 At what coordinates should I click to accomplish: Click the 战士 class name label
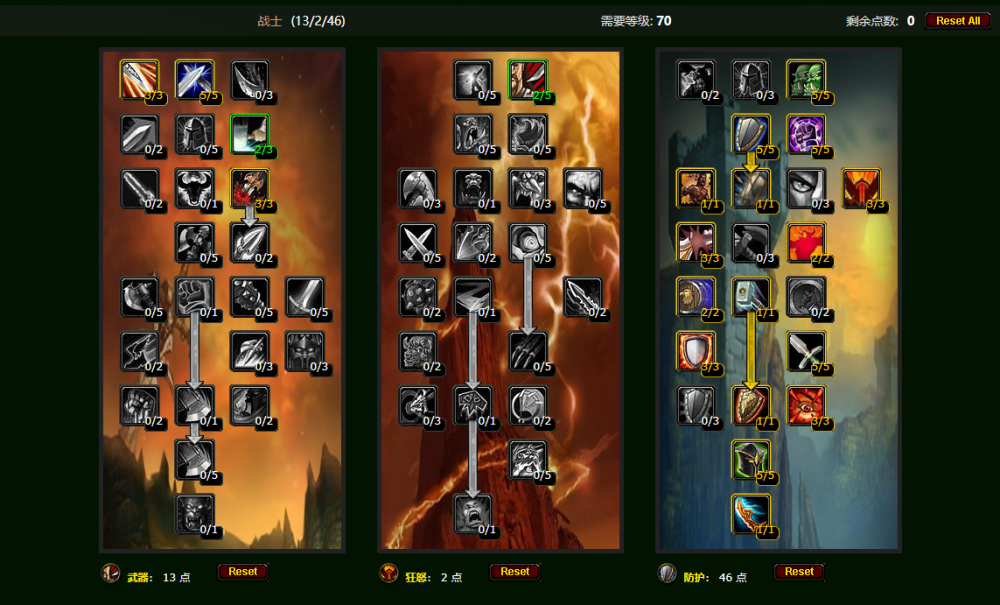(x=269, y=21)
